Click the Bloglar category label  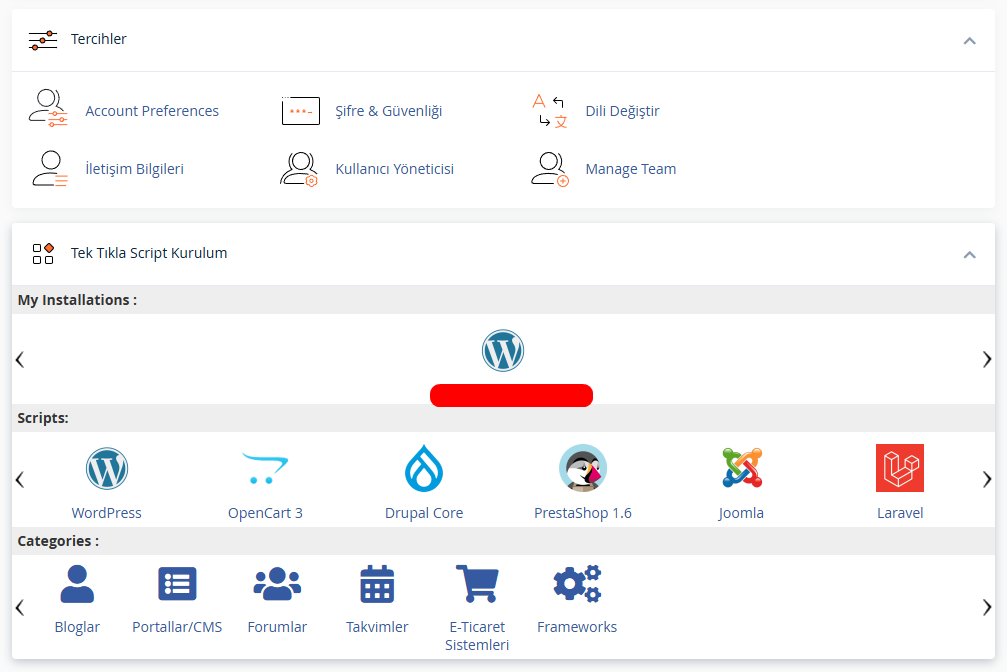[x=77, y=627]
